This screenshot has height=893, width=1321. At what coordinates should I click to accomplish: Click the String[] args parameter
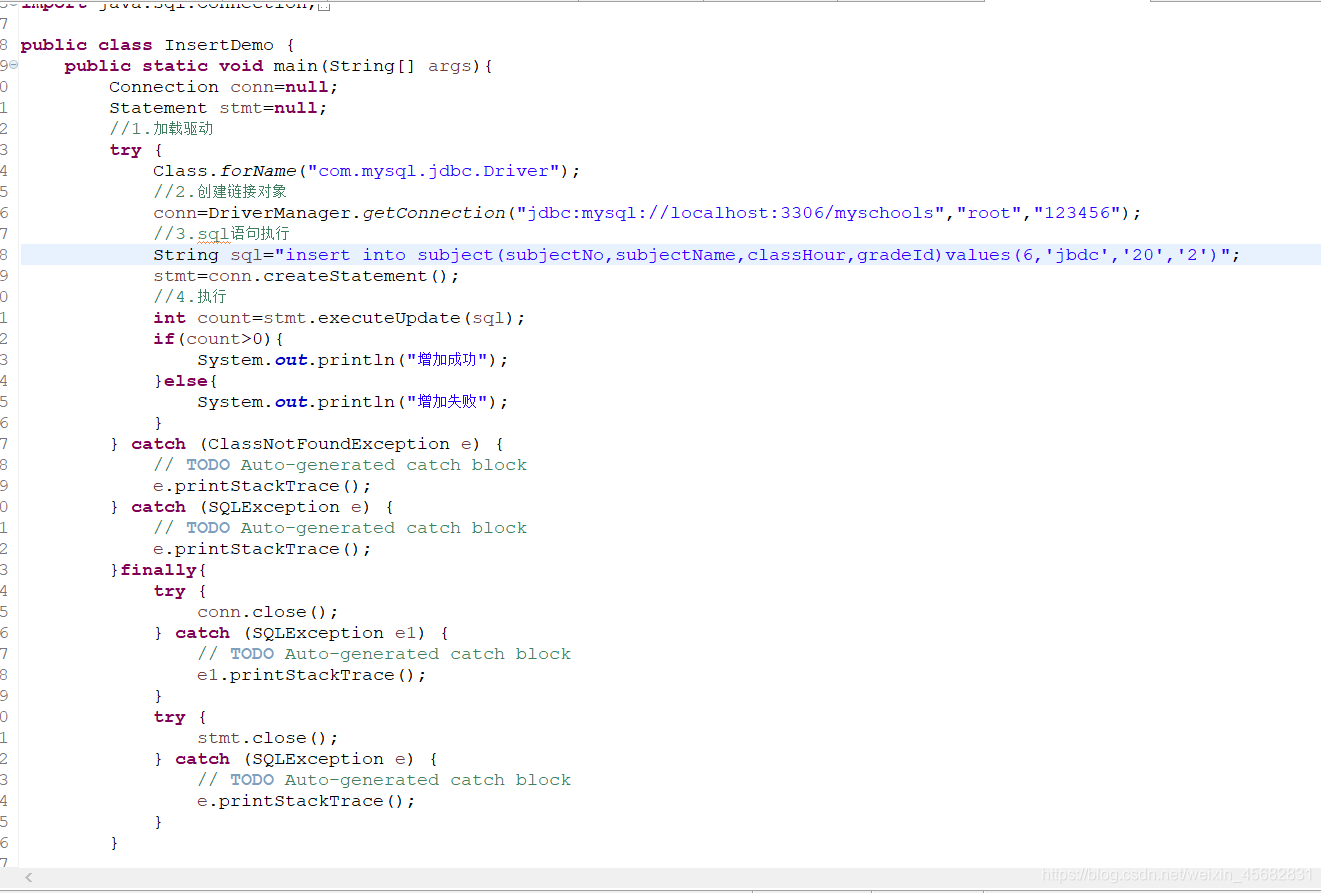(x=405, y=66)
